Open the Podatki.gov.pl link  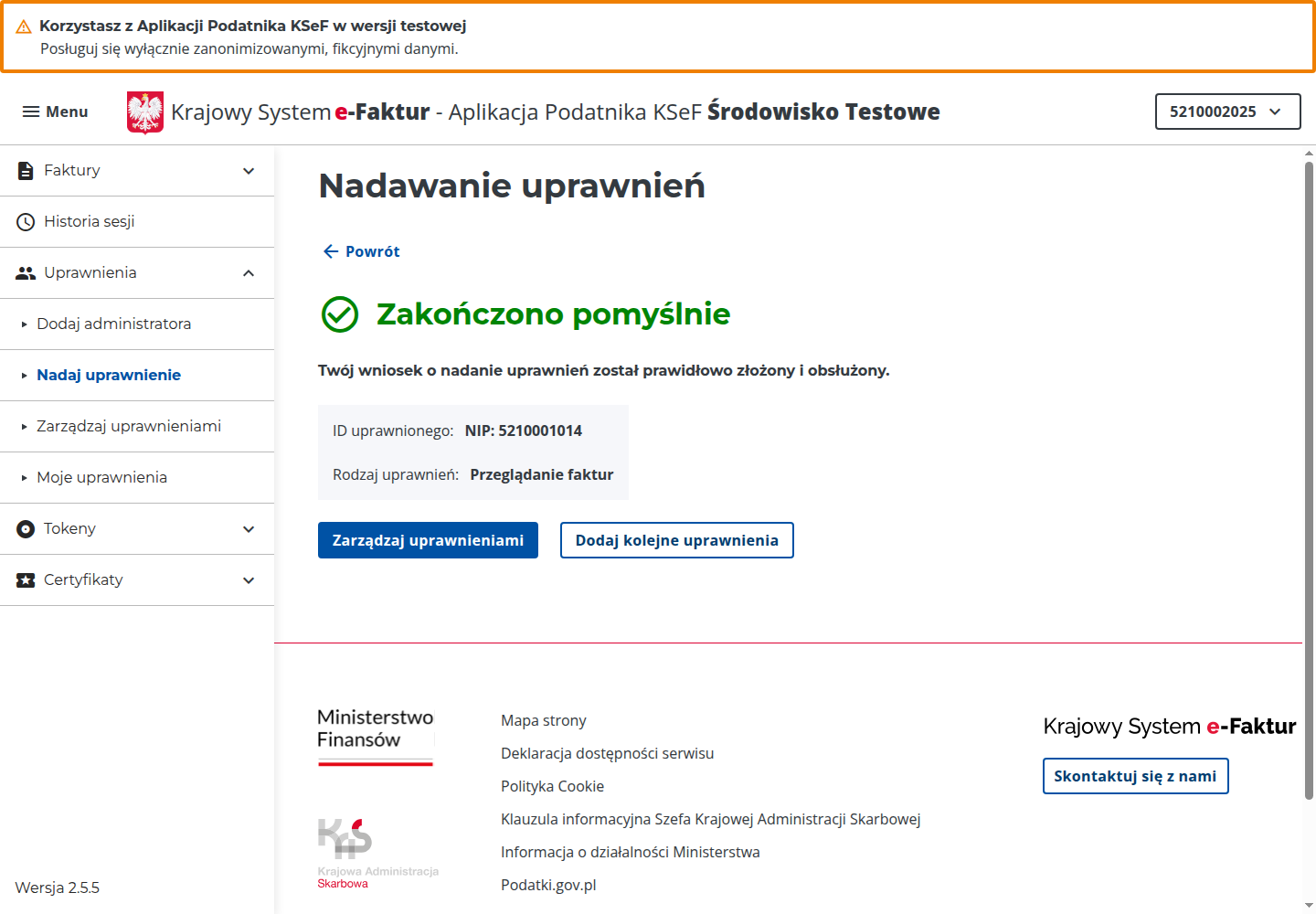[548, 885]
